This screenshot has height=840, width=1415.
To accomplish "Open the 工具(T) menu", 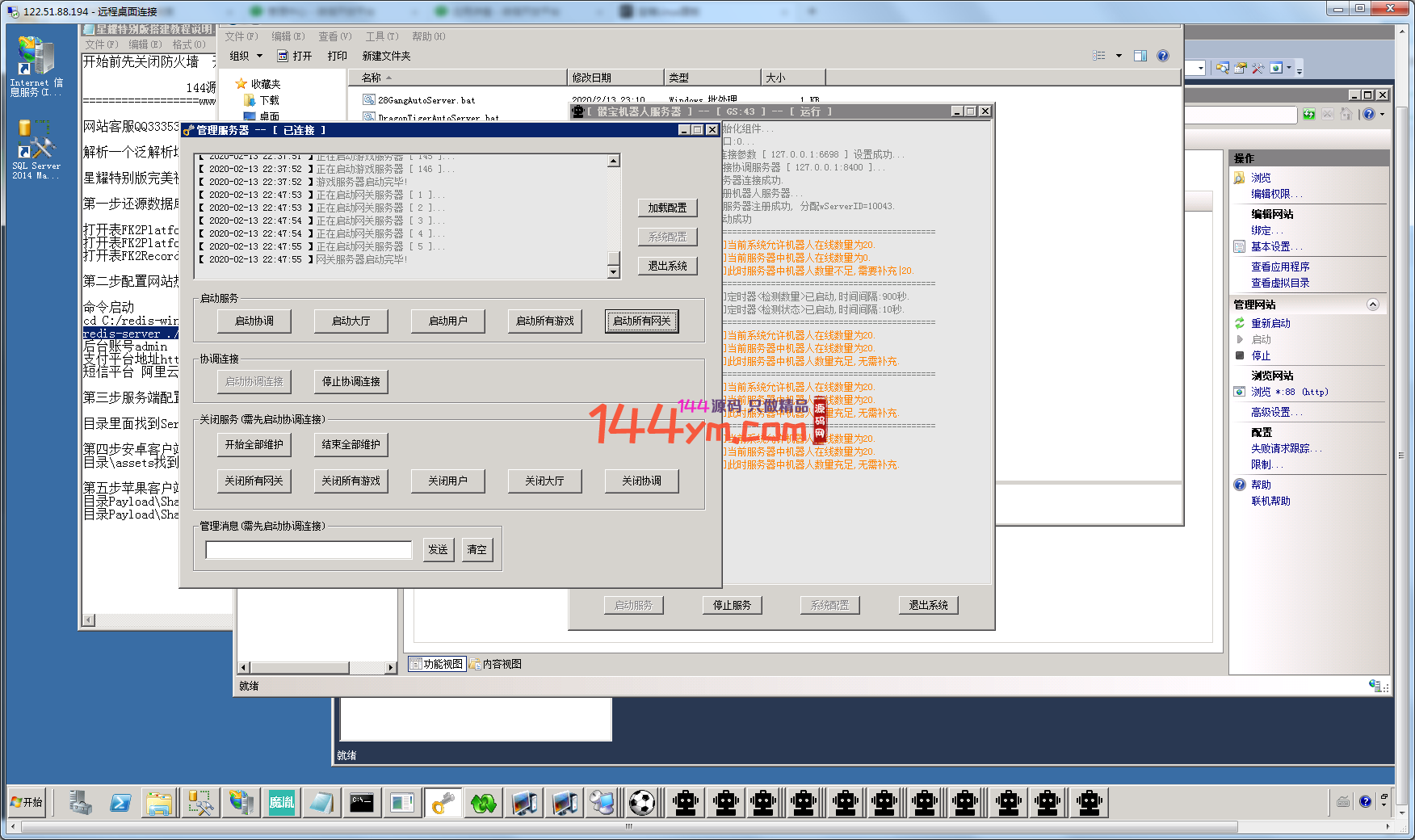I will pos(381,36).
